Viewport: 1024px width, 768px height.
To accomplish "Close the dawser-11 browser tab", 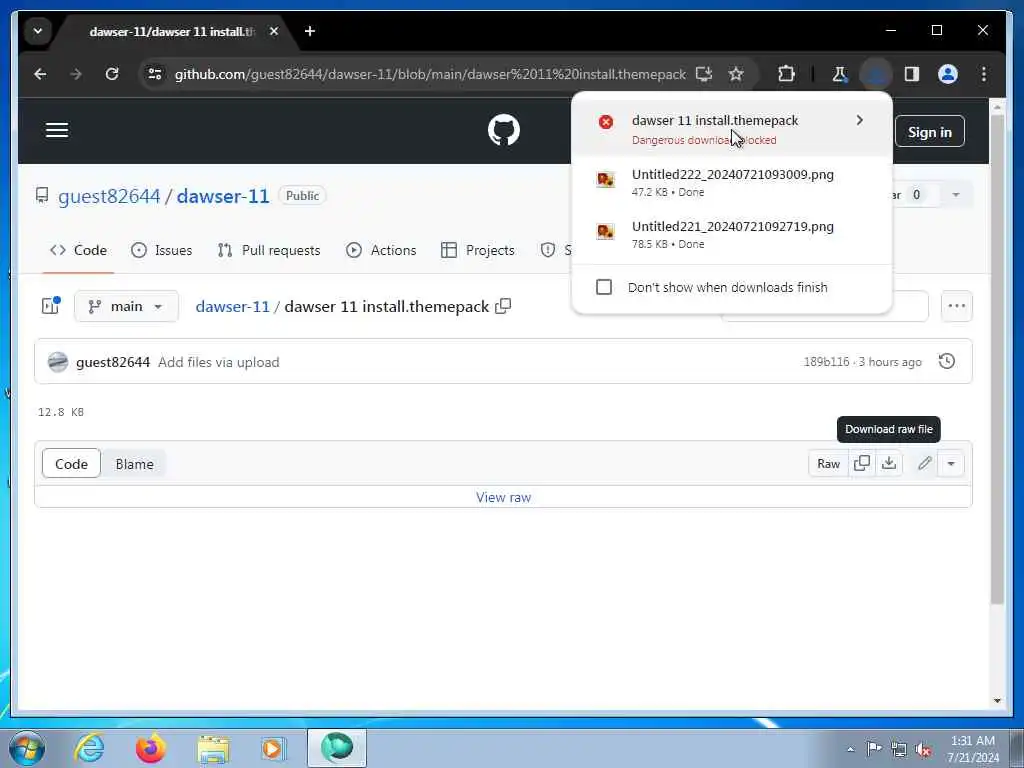I will 274,31.
